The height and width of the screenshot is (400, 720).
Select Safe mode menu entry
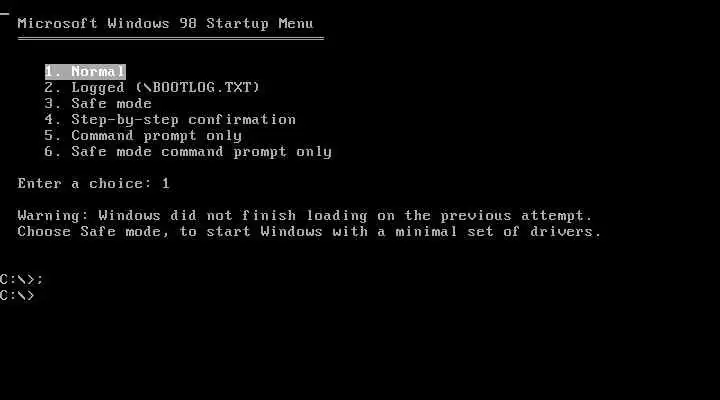98,103
